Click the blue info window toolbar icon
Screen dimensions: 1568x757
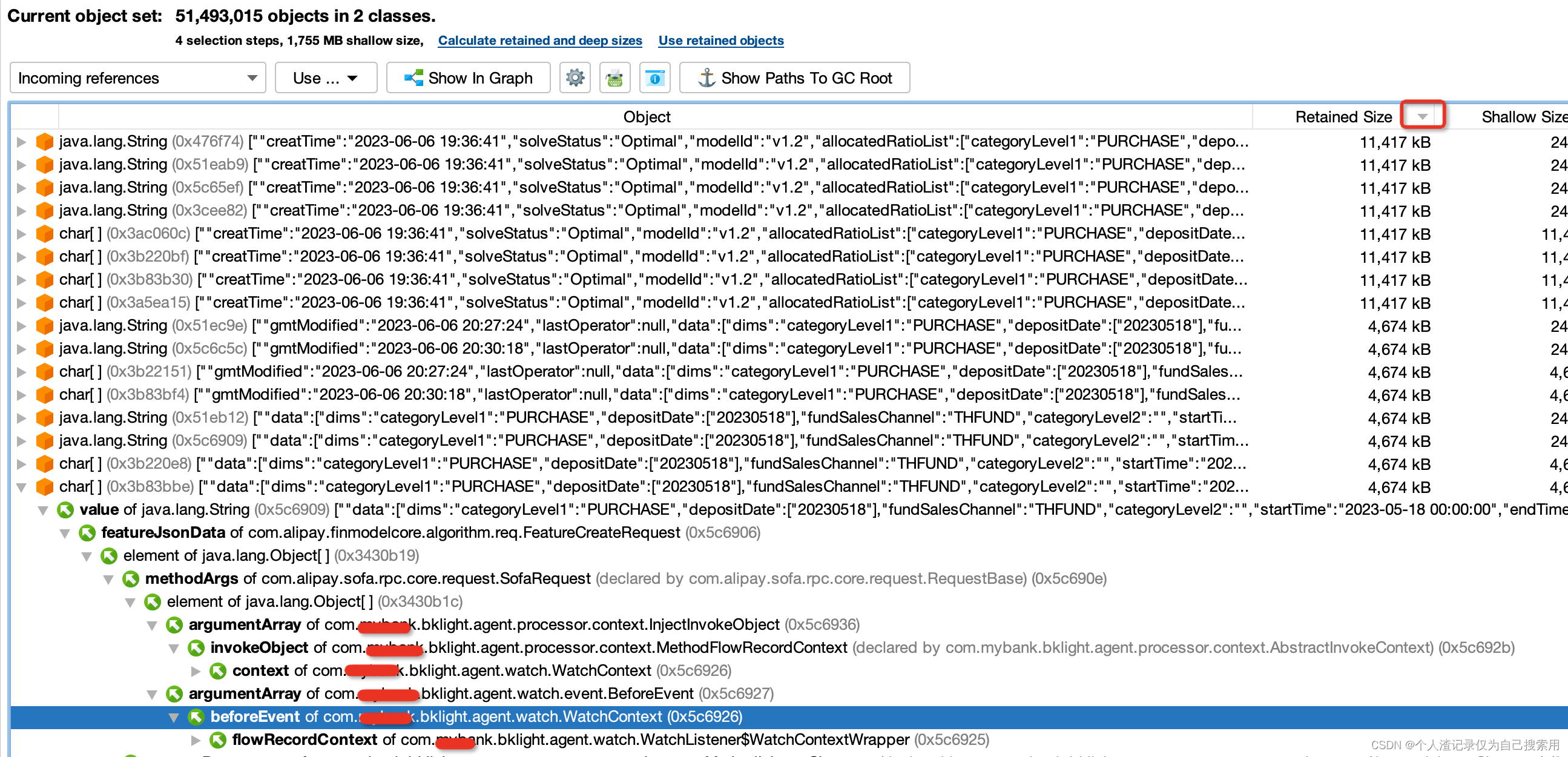tap(654, 78)
